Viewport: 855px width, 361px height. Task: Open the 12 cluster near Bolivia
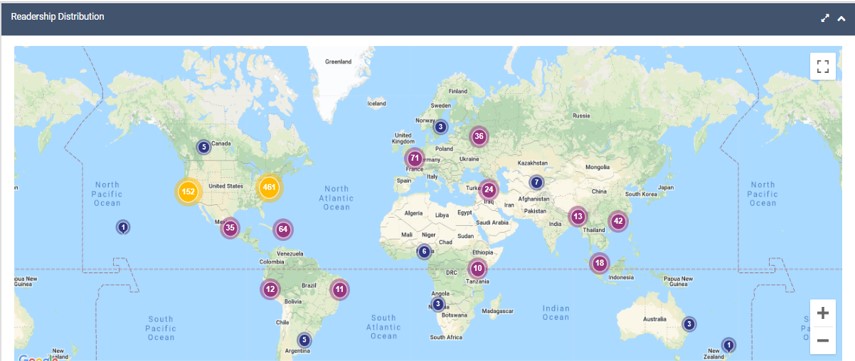coord(270,289)
